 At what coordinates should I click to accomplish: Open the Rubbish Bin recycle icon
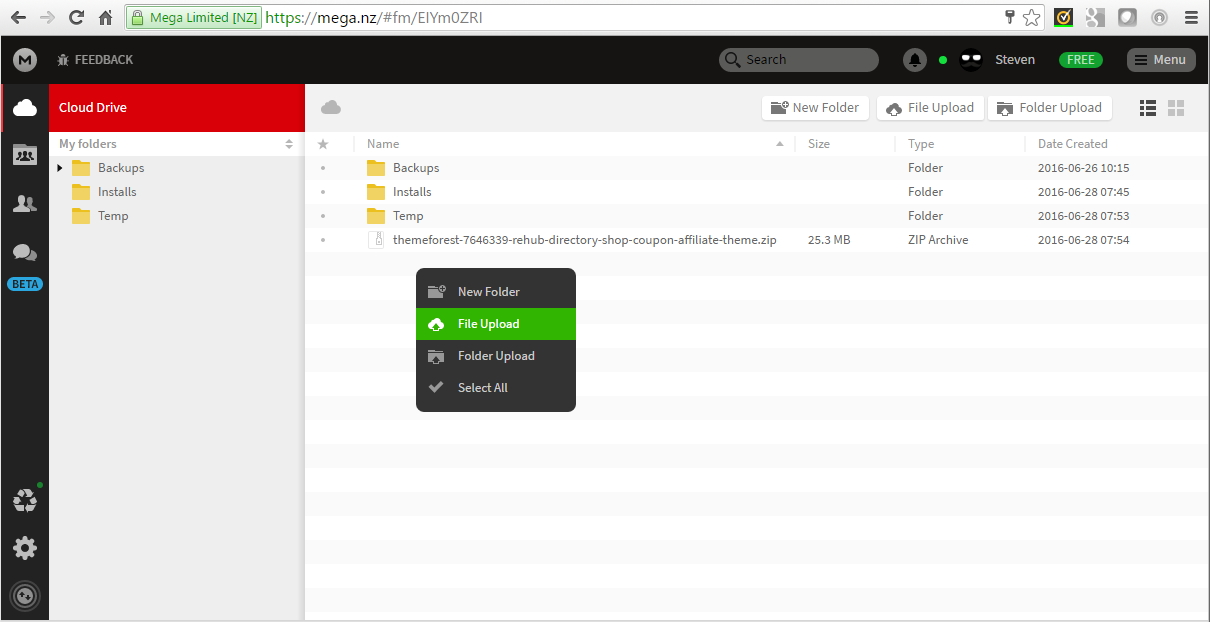point(25,500)
